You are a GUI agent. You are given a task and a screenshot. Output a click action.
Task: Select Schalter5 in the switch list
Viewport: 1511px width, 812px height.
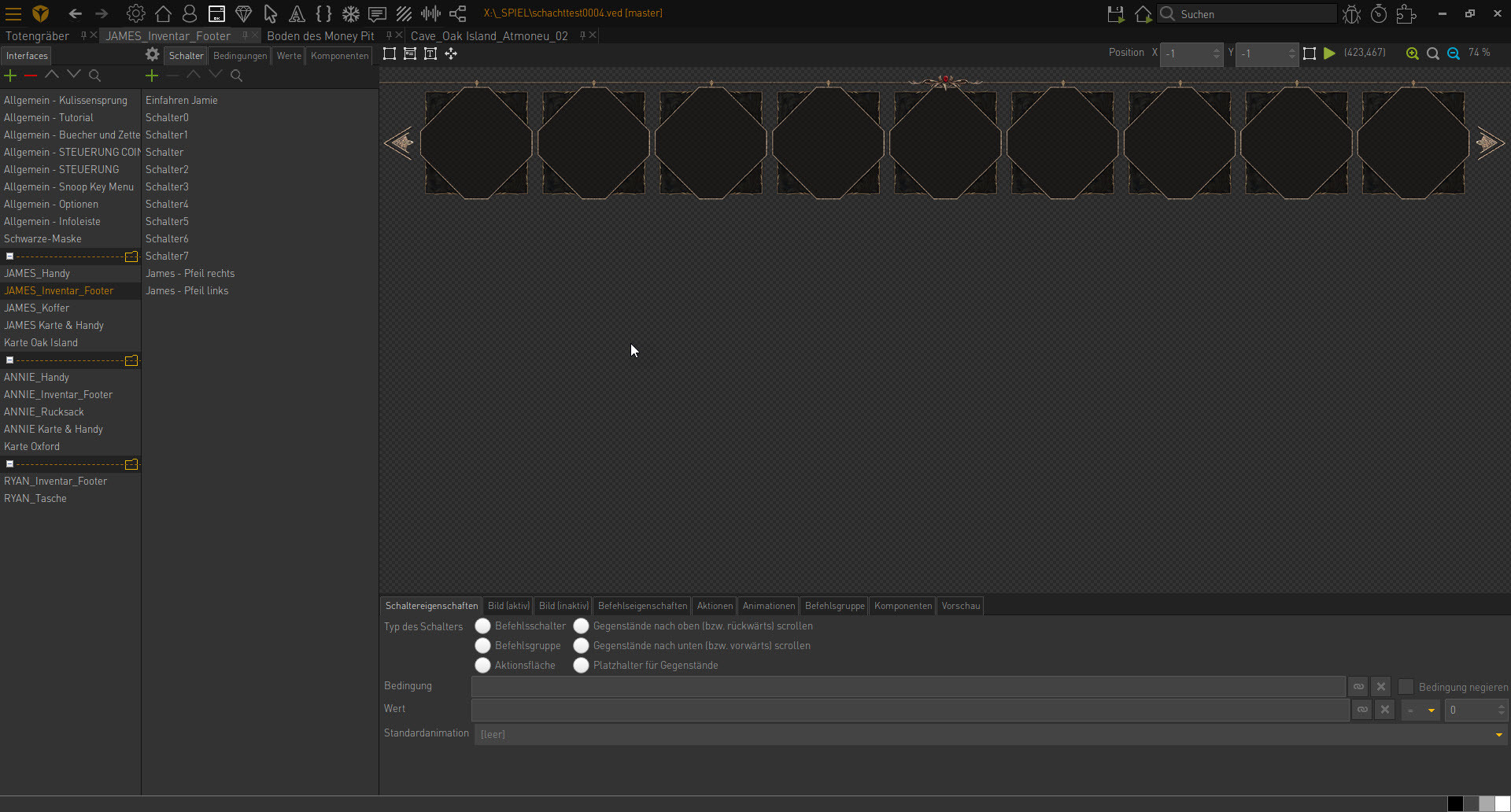[x=167, y=221]
